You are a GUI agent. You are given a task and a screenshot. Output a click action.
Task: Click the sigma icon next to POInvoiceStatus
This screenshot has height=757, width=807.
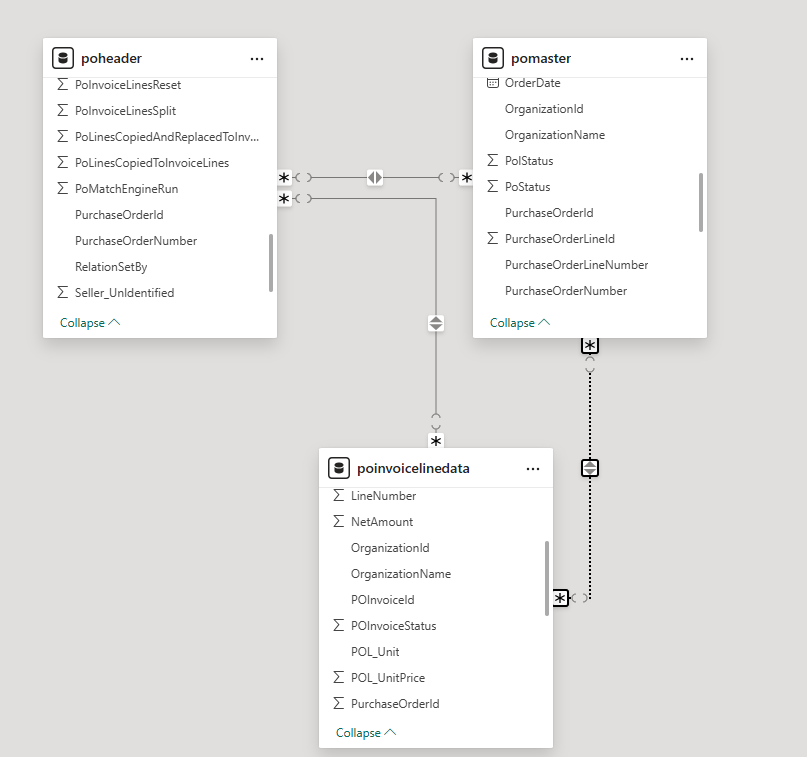[x=338, y=625]
